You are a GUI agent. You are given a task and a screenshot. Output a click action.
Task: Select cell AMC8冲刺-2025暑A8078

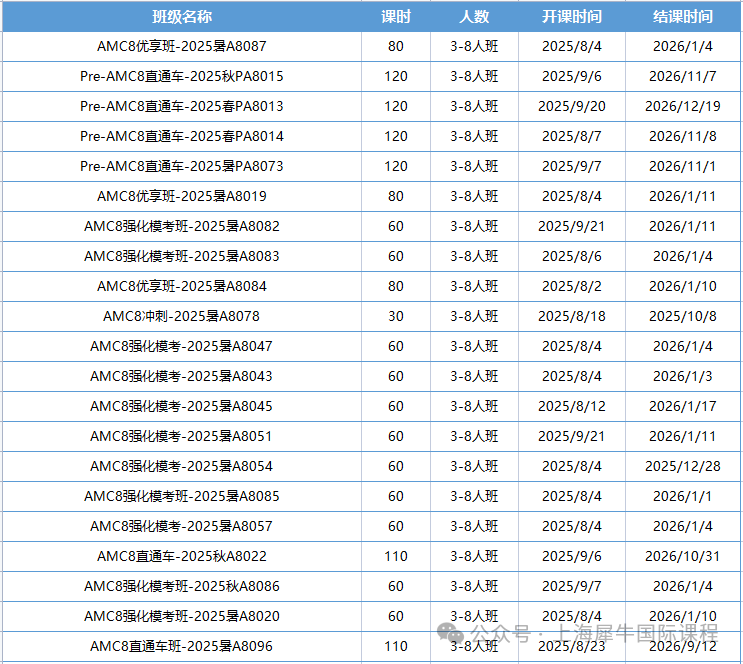[x=182, y=316]
